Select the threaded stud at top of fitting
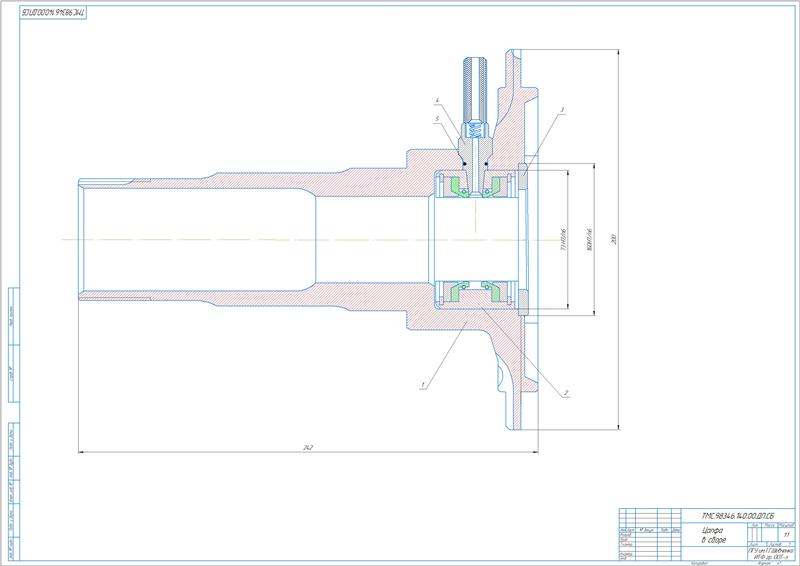This screenshot has height=566, width=800. click(x=475, y=89)
